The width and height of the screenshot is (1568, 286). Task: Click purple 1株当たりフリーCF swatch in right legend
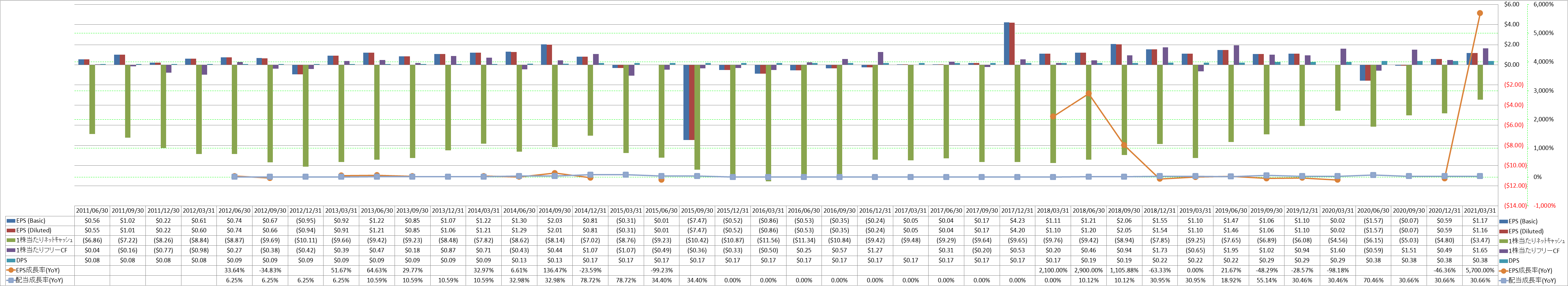(x=1503, y=251)
